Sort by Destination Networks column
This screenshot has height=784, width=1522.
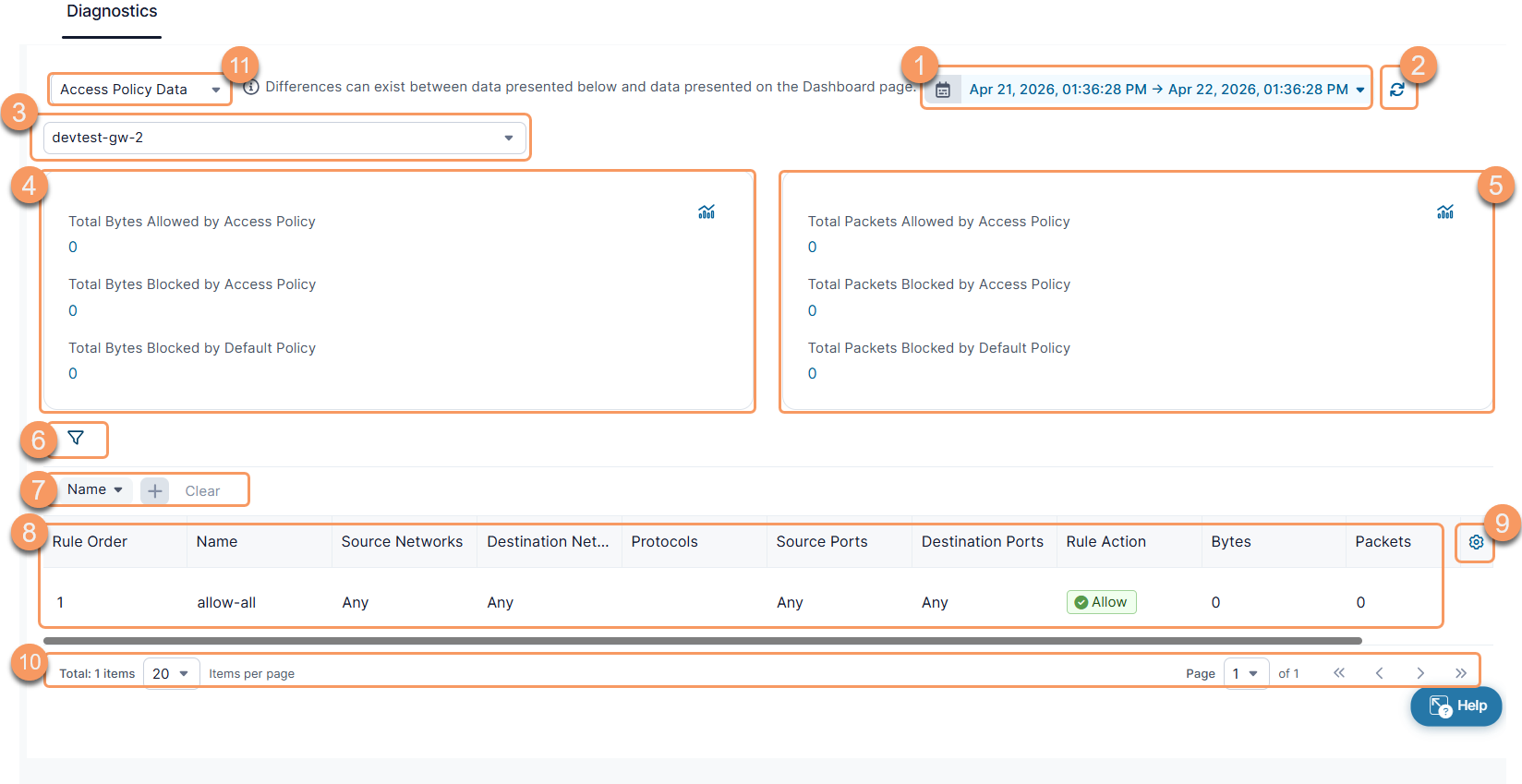[548, 542]
